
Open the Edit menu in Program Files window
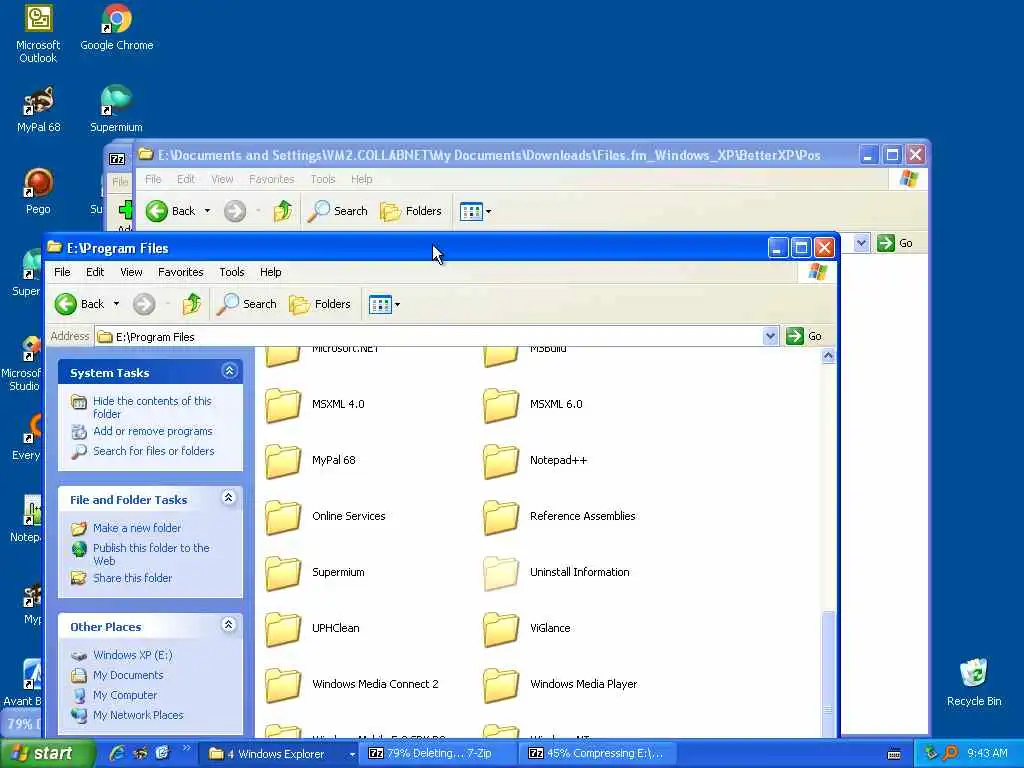coord(95,272)
